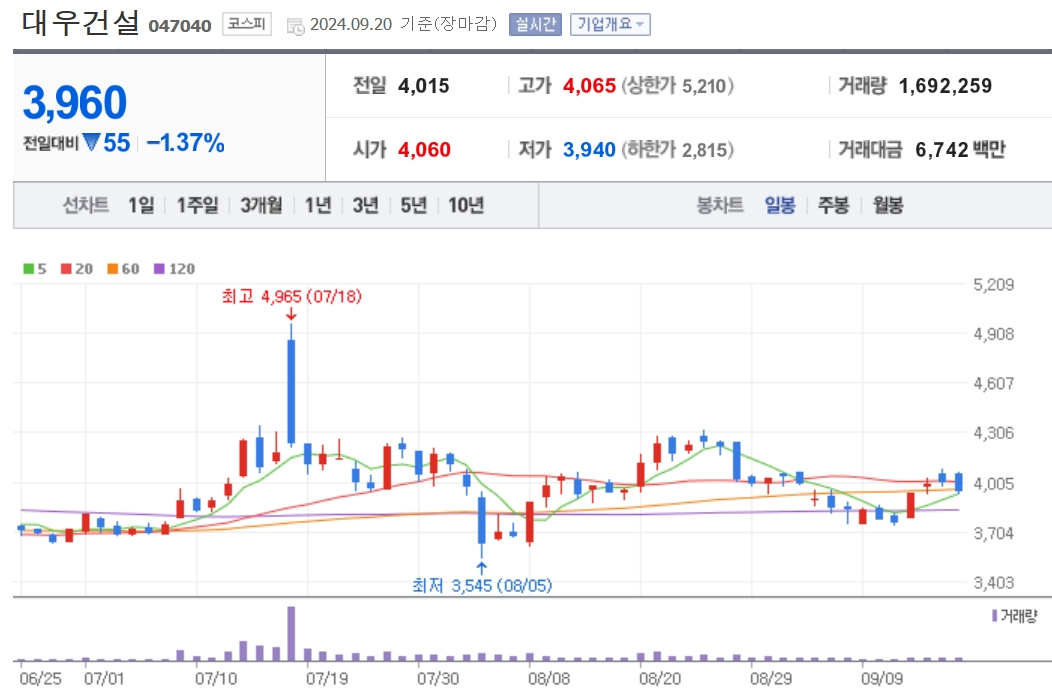The width and height of the screenshot is (1052, 698).
Task: Click the 08/08 date axis label
Action: tap(549, 679)
